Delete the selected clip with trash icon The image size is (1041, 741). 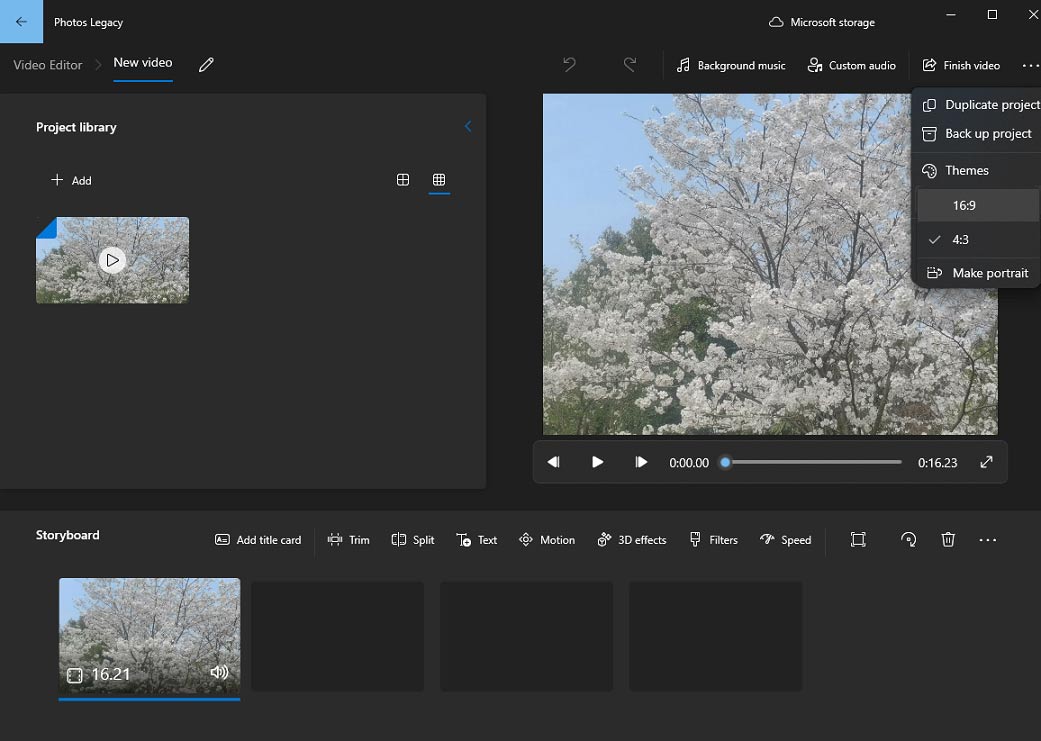click(948, 540)
